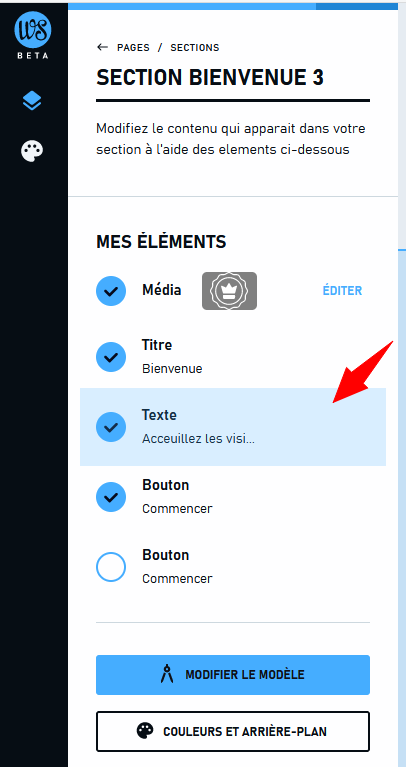Uncheck the Titre element checkbox
The height and width of the screenshot is (767, 406).
(111, 357)
